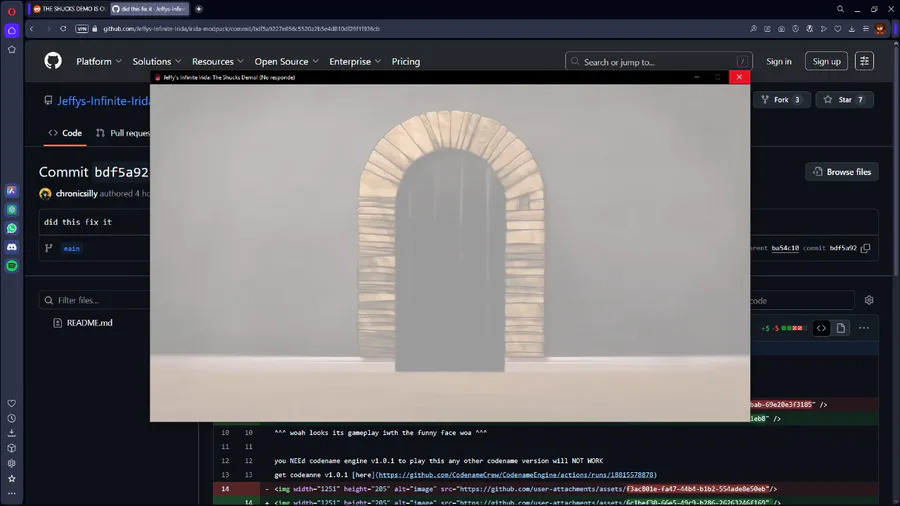Open zoom magnifier icon in address bar
Image resolution: width=900 pixels, height=506 pixels.
click(753, 29)
